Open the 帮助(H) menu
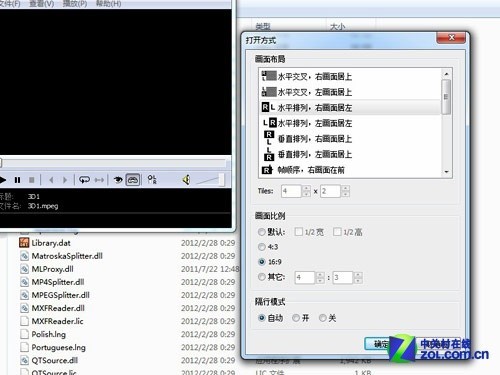 (108, 4)
